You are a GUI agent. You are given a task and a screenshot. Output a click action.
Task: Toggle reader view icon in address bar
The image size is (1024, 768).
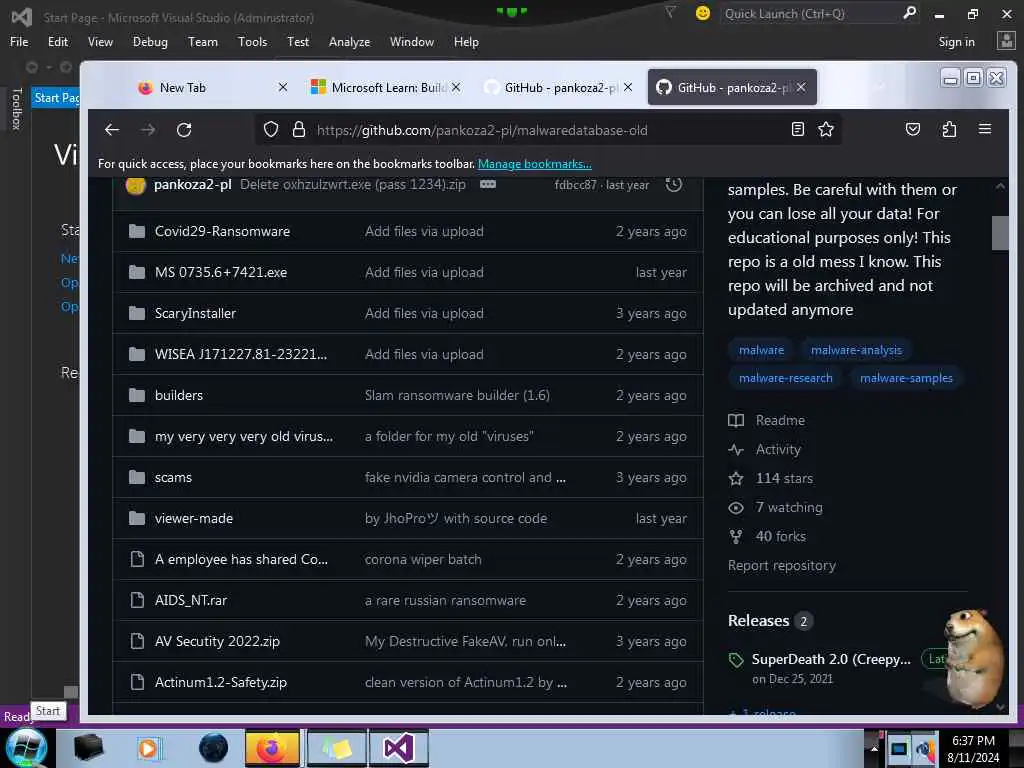click(x=797, y=129)
